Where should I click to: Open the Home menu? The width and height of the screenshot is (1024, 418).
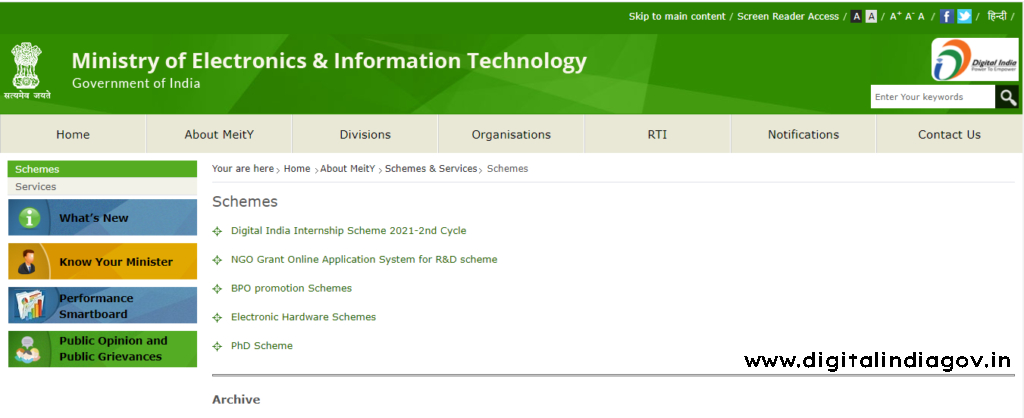click(73, 135)
